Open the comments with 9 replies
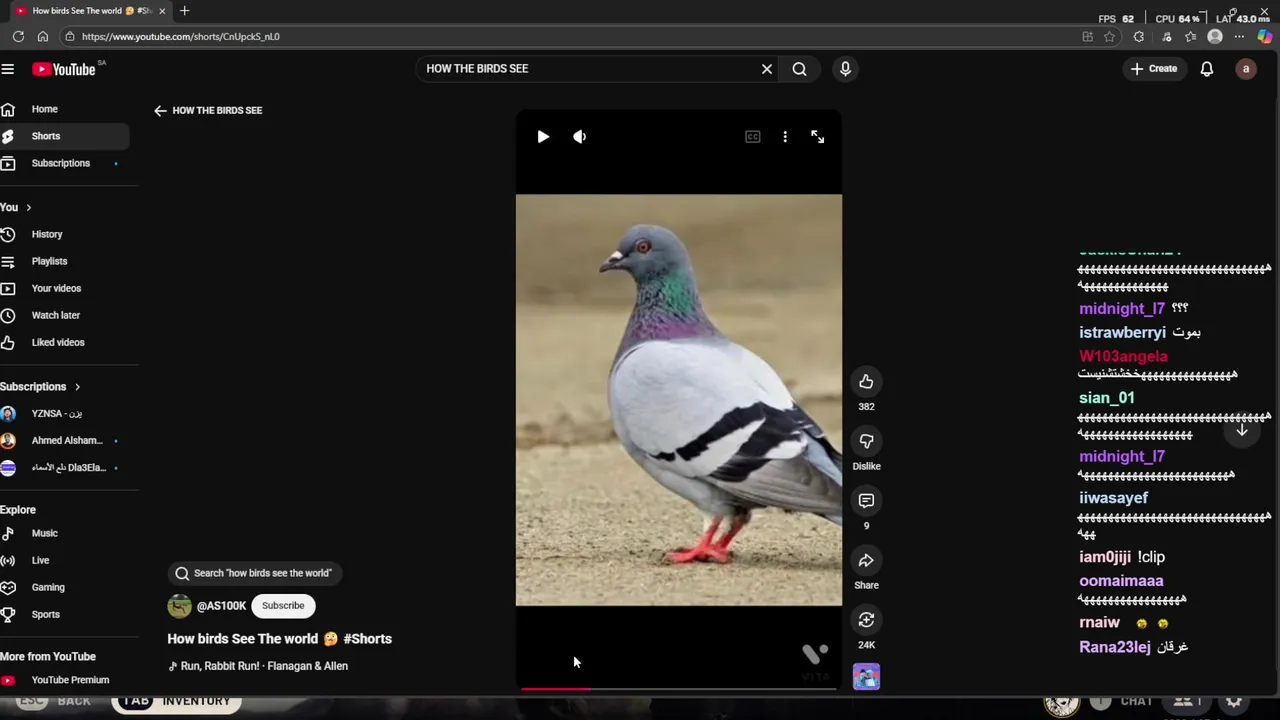 coord(866,501)
